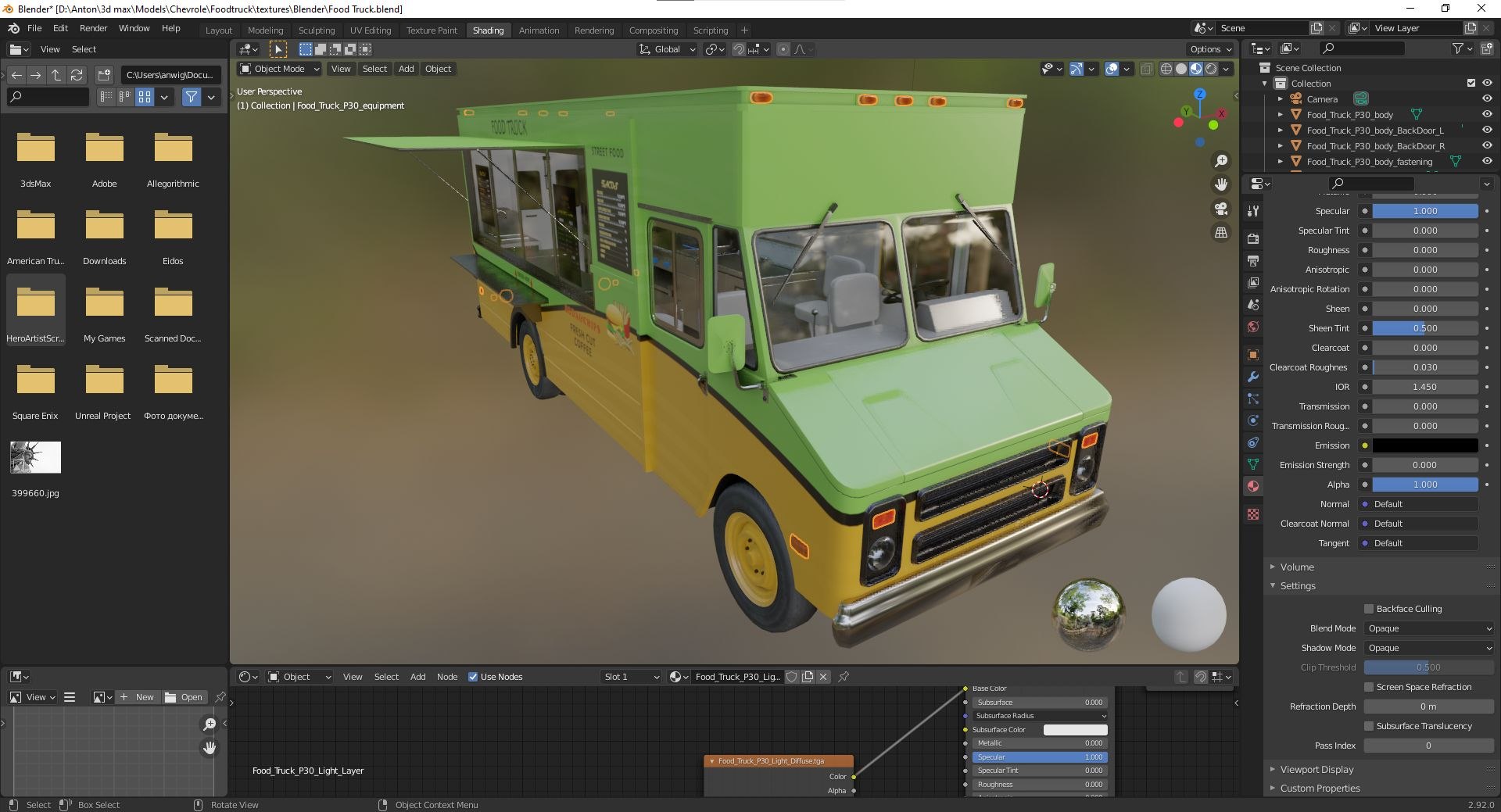Click the black Emission color swatch
This screenshot has width=1501, height=812.
(x=1425, y=445)
